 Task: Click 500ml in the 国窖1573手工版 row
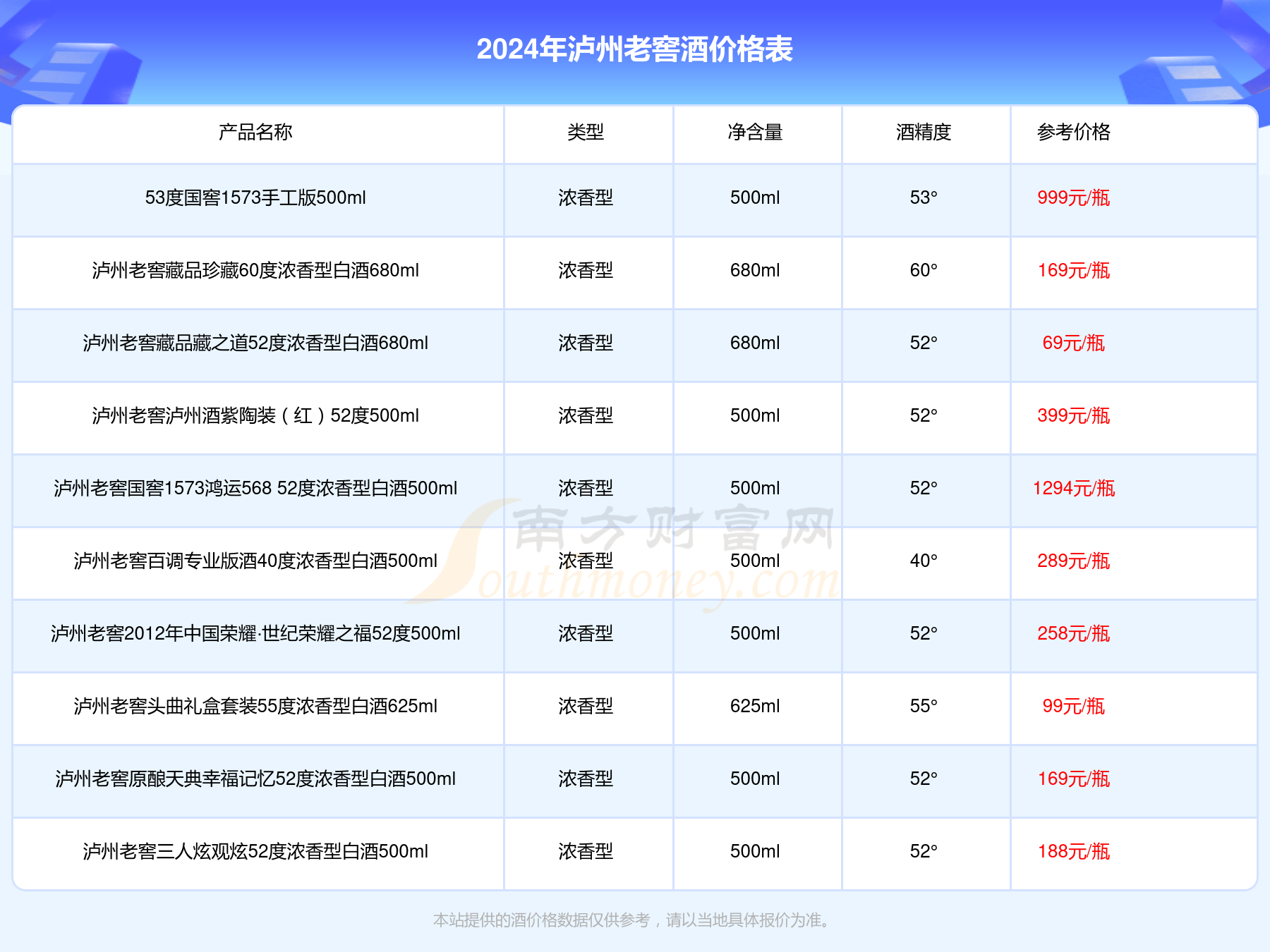coord(755,197)
